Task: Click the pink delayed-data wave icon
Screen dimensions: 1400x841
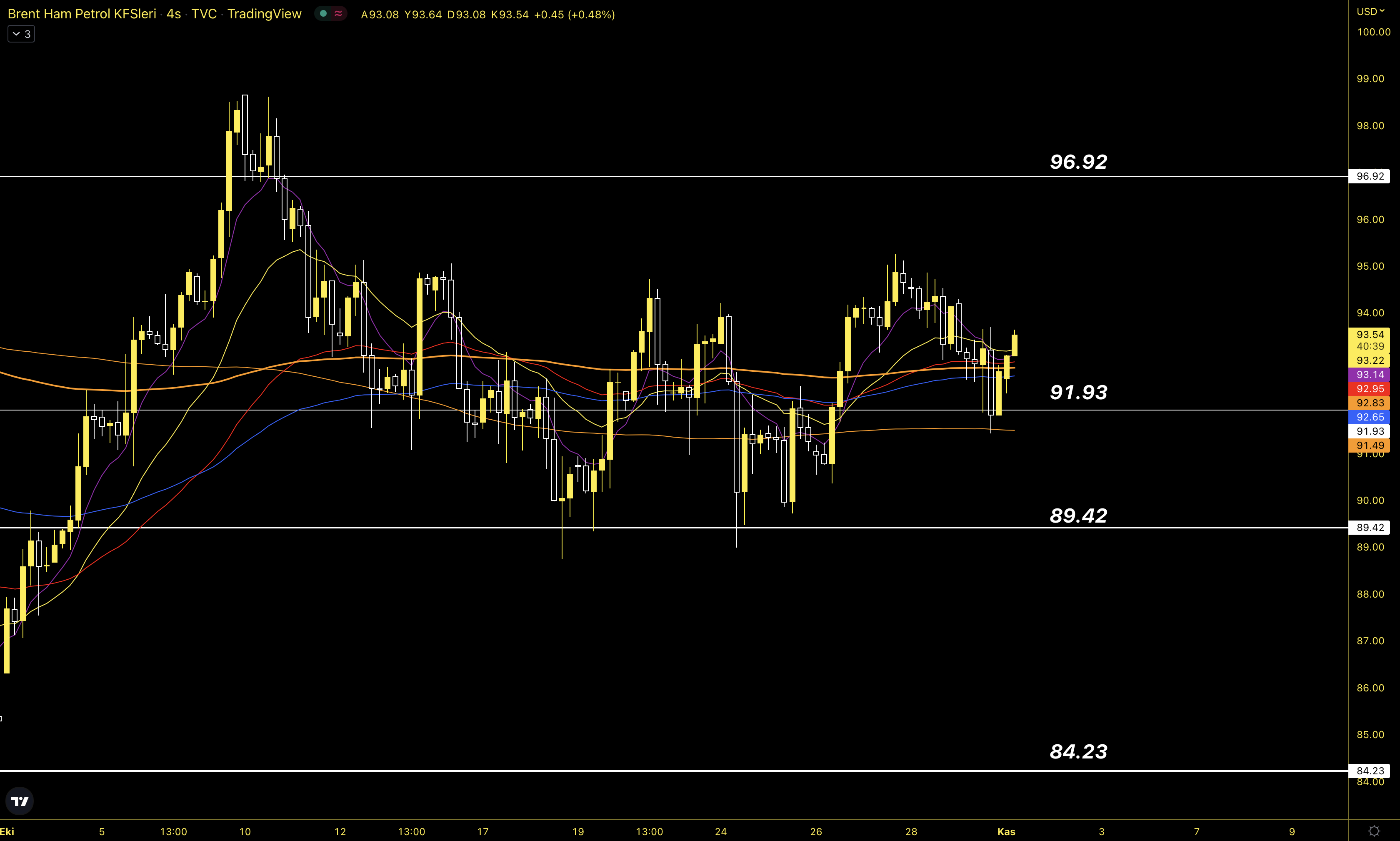Action: pyautogui.click(x=338, y=14)
